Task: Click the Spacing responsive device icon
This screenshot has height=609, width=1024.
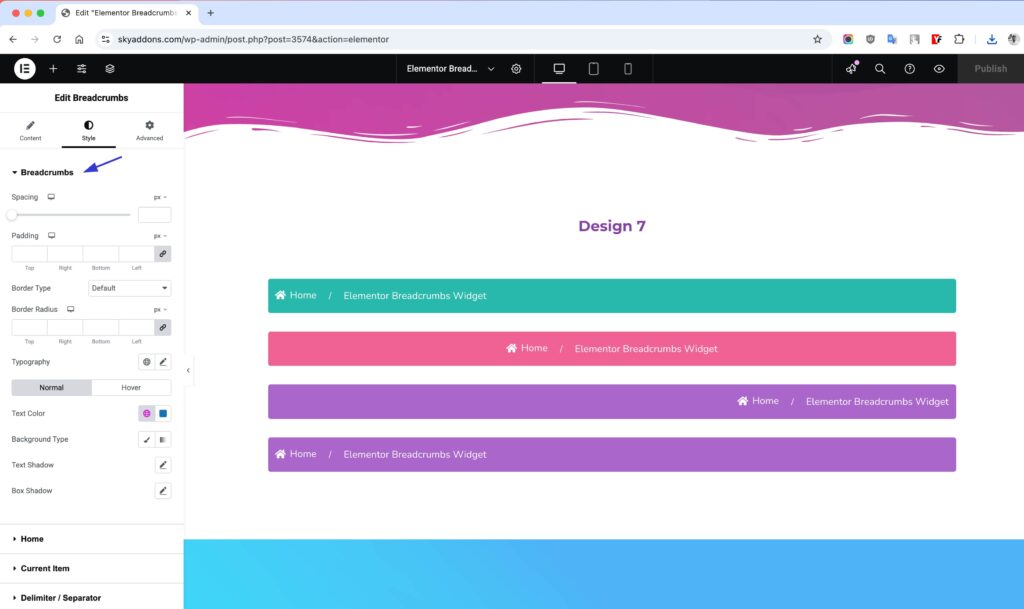Action: click(x=51, y=197)
